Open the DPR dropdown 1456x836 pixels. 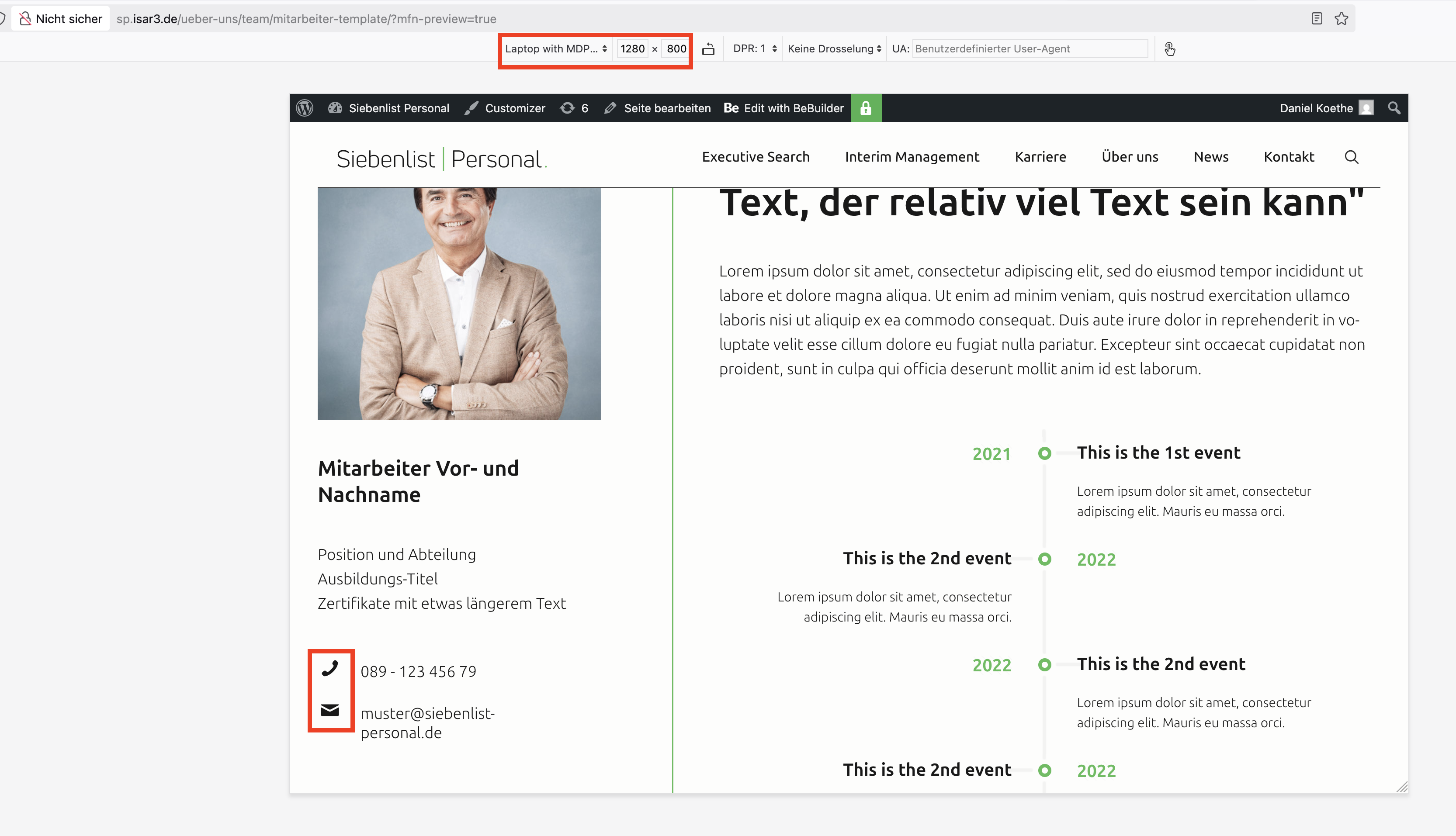[x=754, y=49]
